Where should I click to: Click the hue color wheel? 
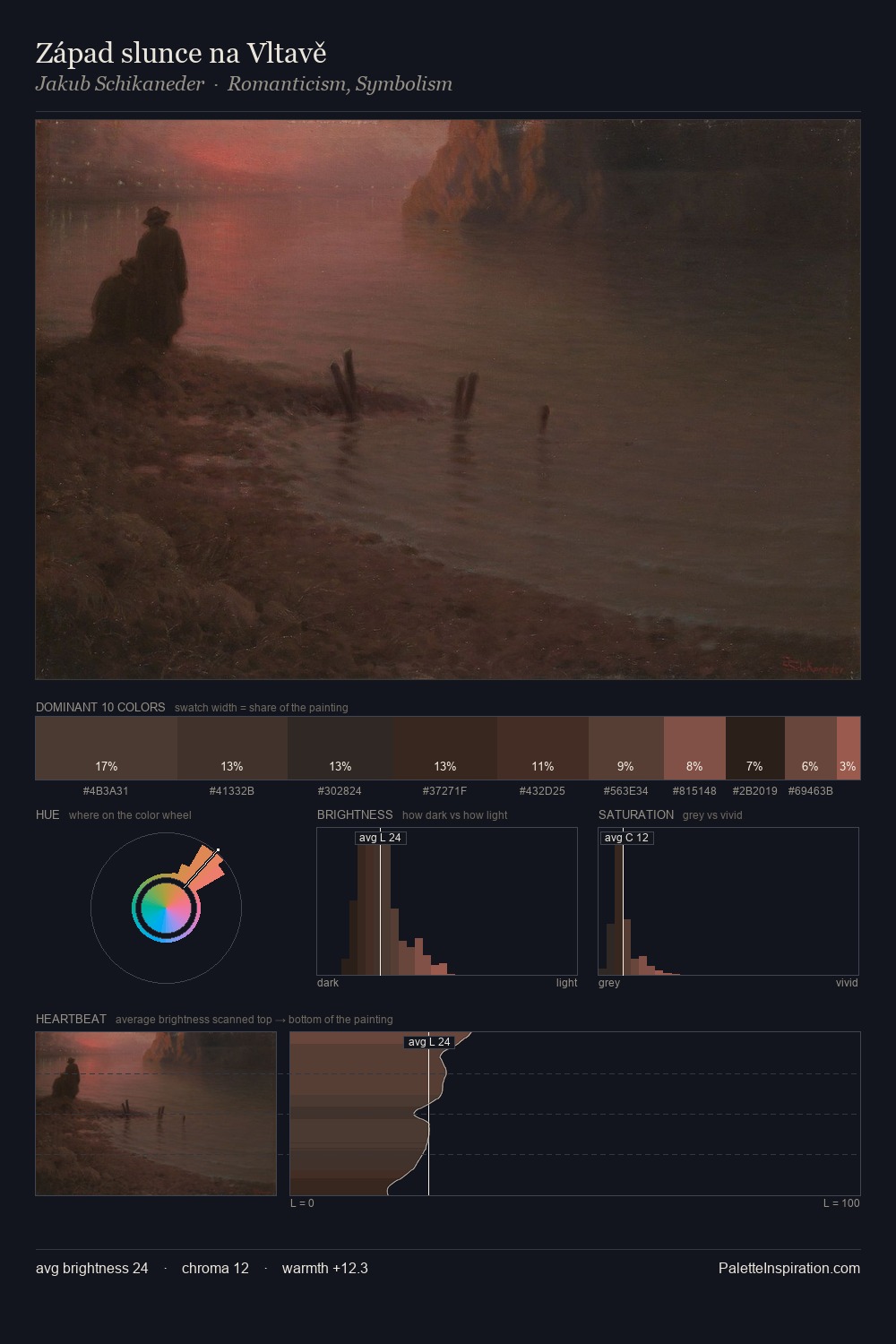166,908
